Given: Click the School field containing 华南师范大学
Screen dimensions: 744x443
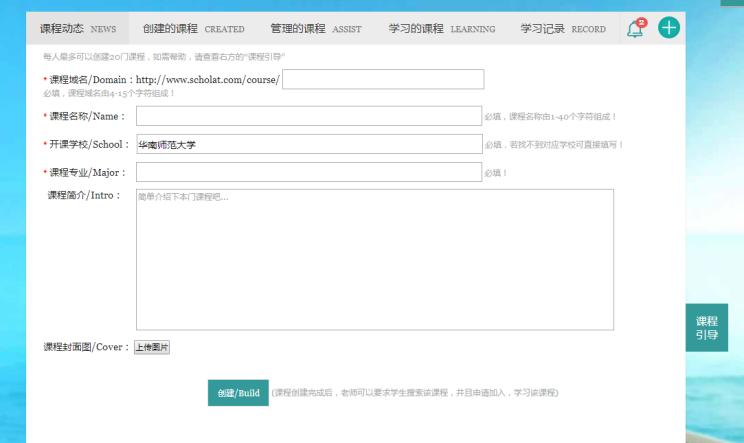Looking at the screenshot, I should [308, 145].
